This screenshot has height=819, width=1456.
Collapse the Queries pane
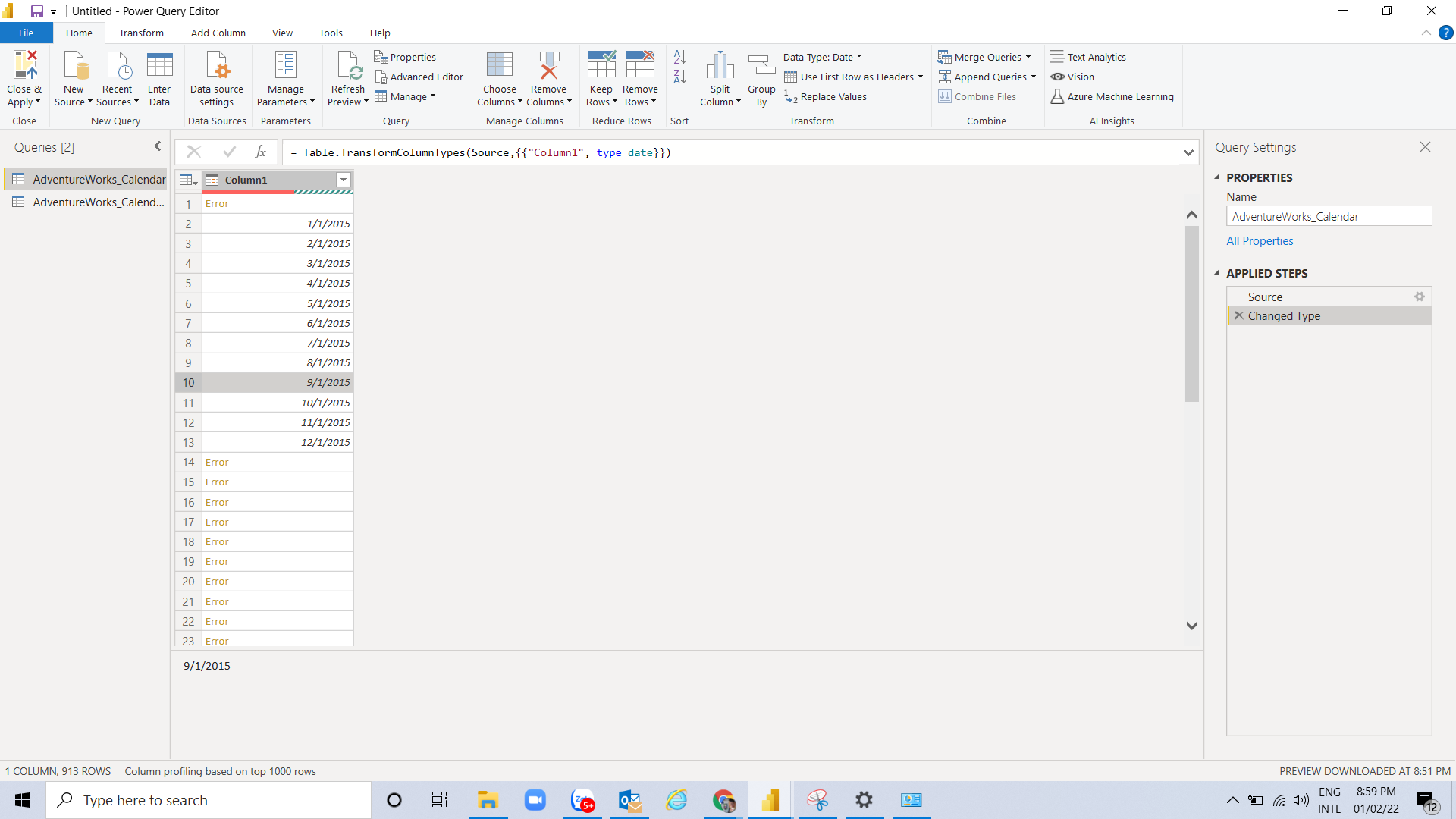[x=158, y=146]
